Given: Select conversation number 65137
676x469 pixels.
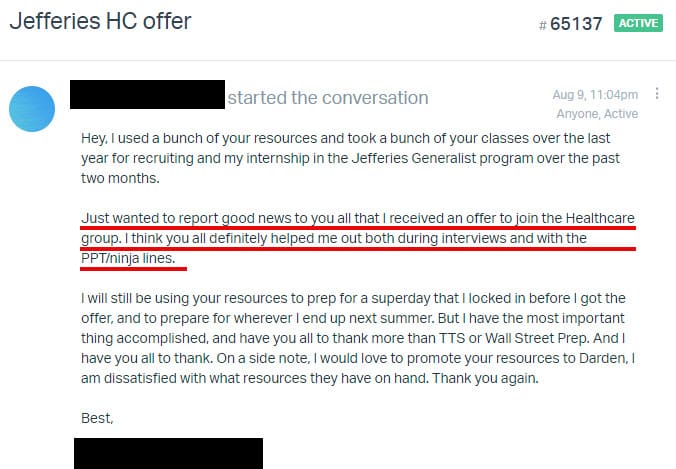Looking at the screenshot, I should click(x=577, y=23).
